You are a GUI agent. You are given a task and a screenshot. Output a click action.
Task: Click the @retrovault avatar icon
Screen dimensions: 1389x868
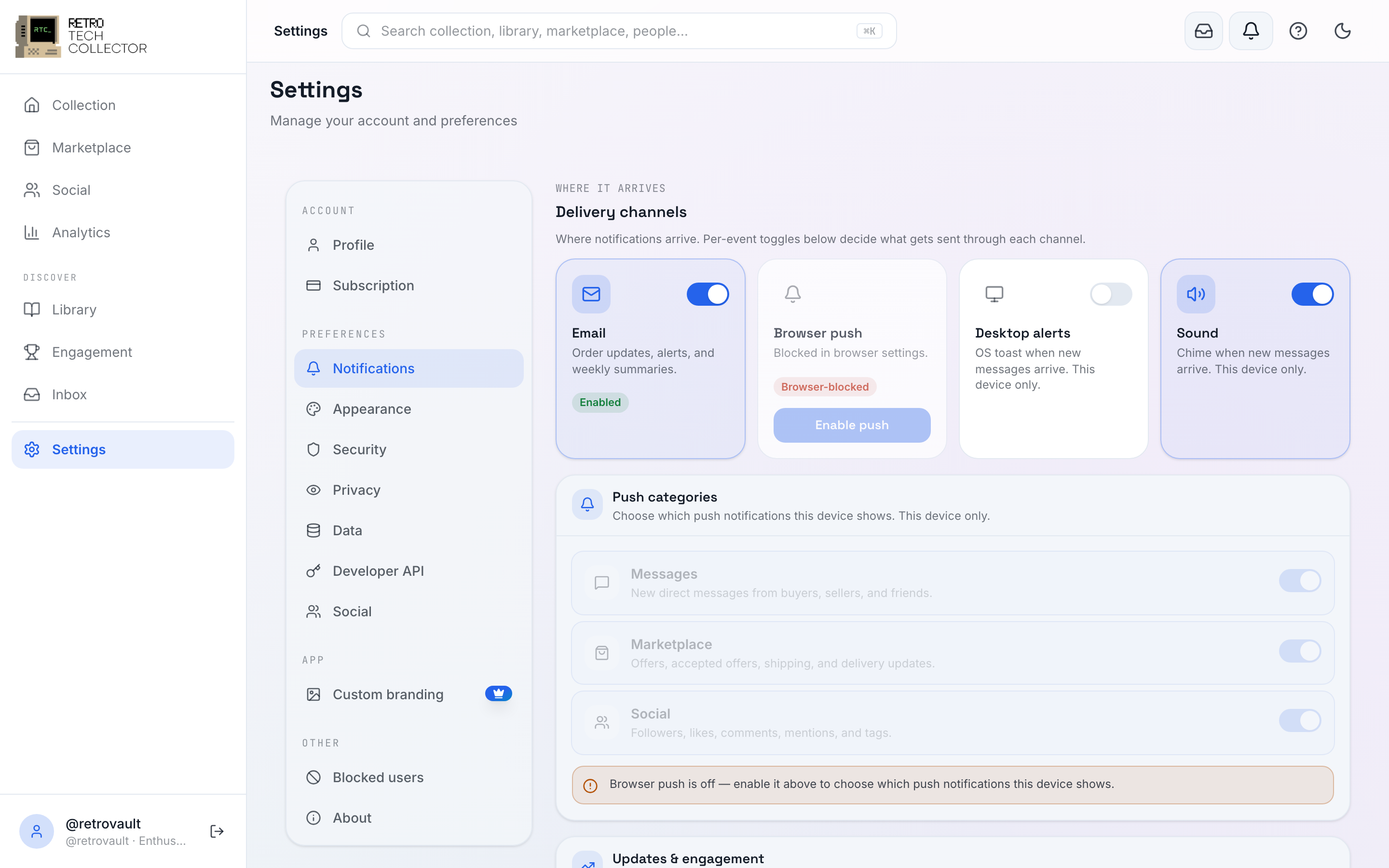click(x=37, y=831)
